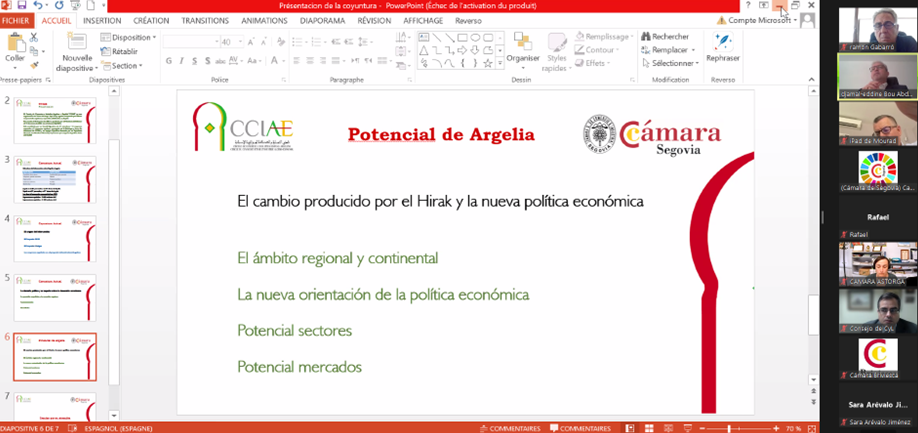Switch to the INSERTION tab
The image size is (918, 433).
click(x=102, y=20)
